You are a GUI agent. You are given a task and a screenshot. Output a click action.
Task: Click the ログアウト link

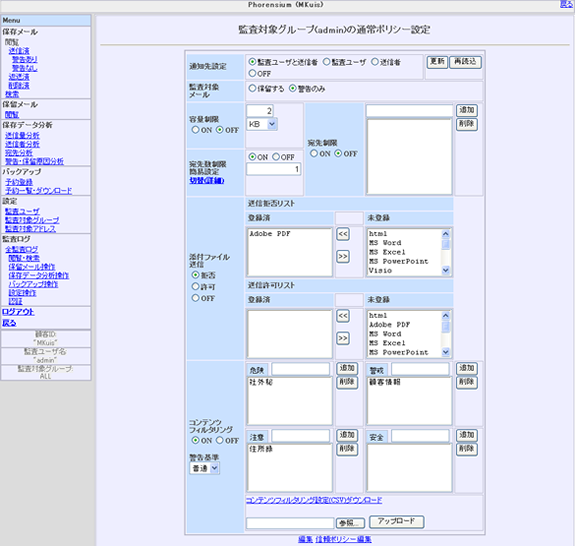[x=18, y=312]
